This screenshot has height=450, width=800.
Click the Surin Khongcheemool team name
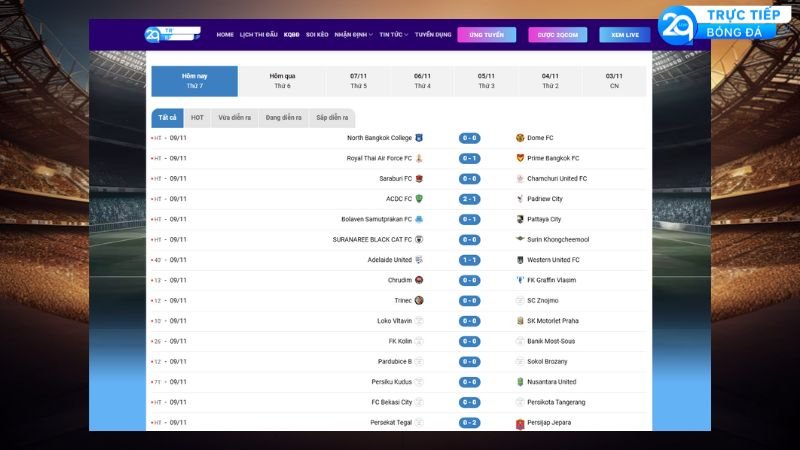click(558, 240)
